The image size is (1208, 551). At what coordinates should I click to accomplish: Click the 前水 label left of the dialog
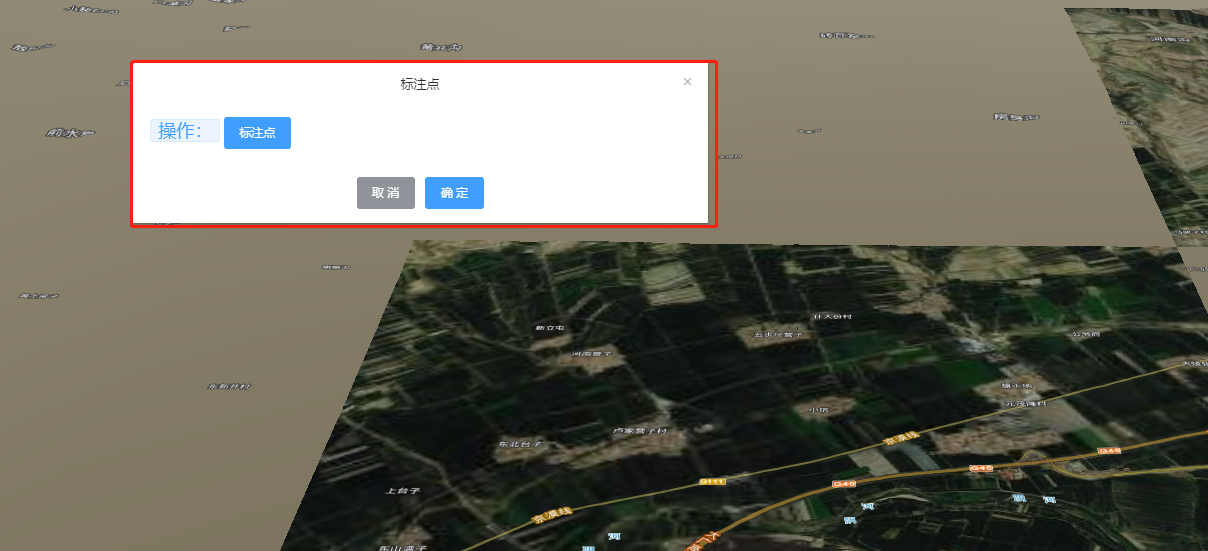pos(68,132)
